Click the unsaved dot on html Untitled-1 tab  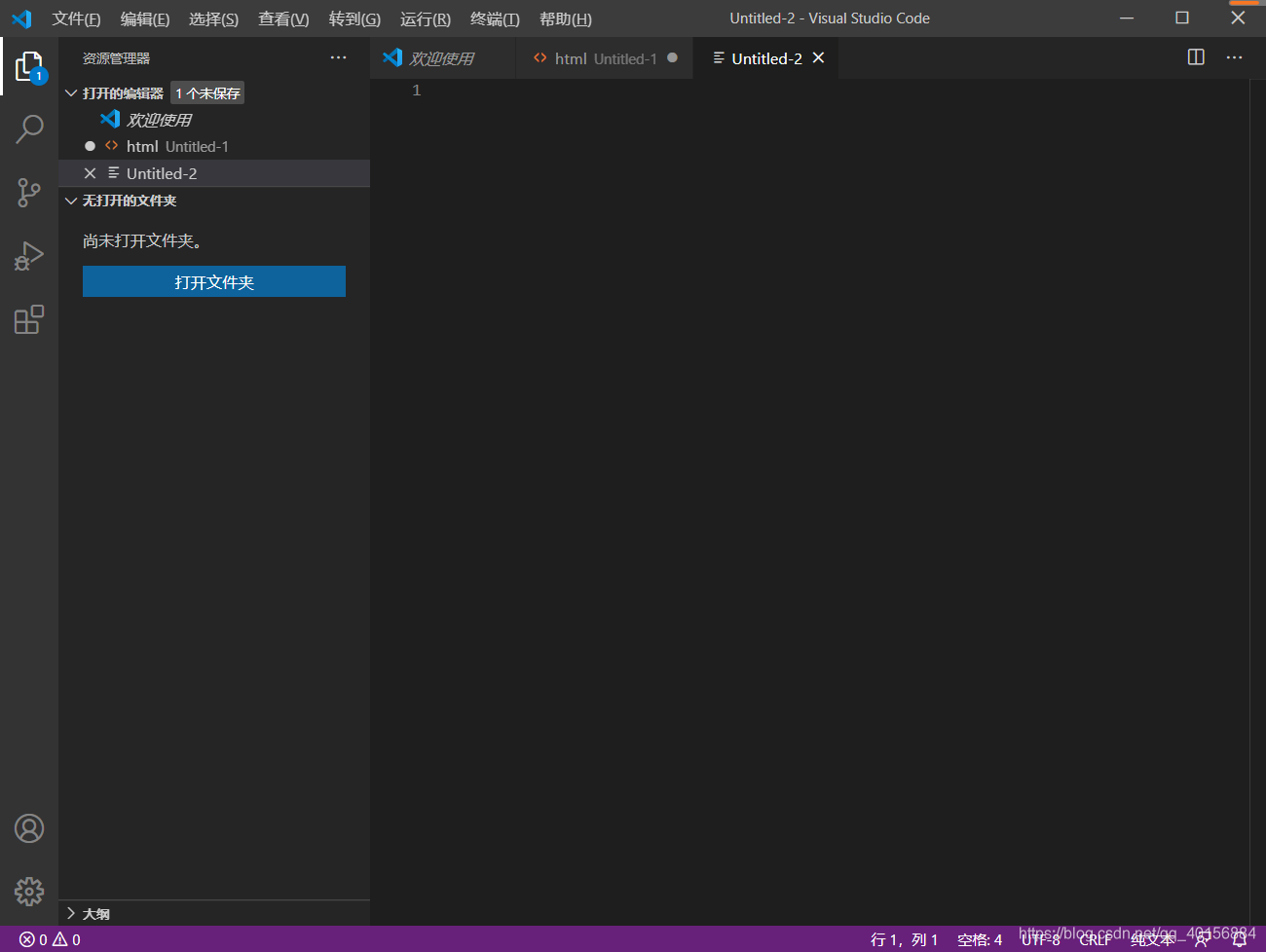click(672, 57)
